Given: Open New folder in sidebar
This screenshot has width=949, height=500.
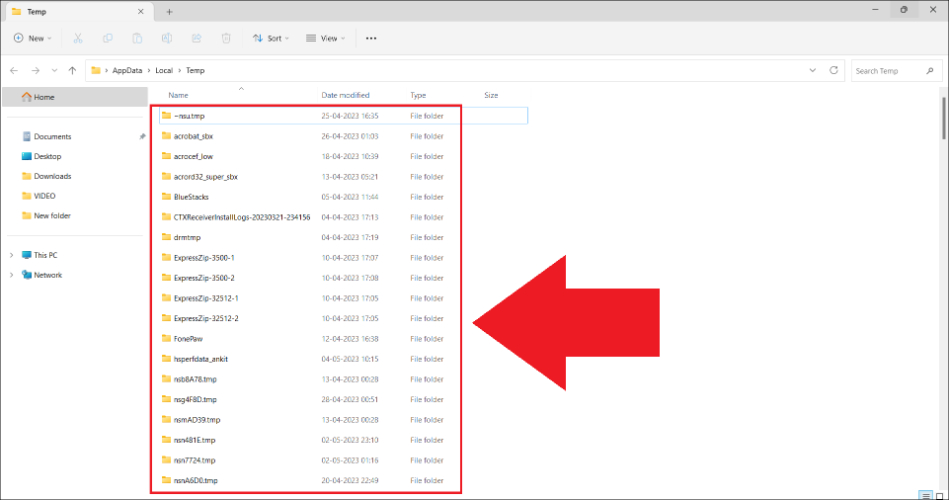Looking at the screenshot, I should tap(52, 215).
